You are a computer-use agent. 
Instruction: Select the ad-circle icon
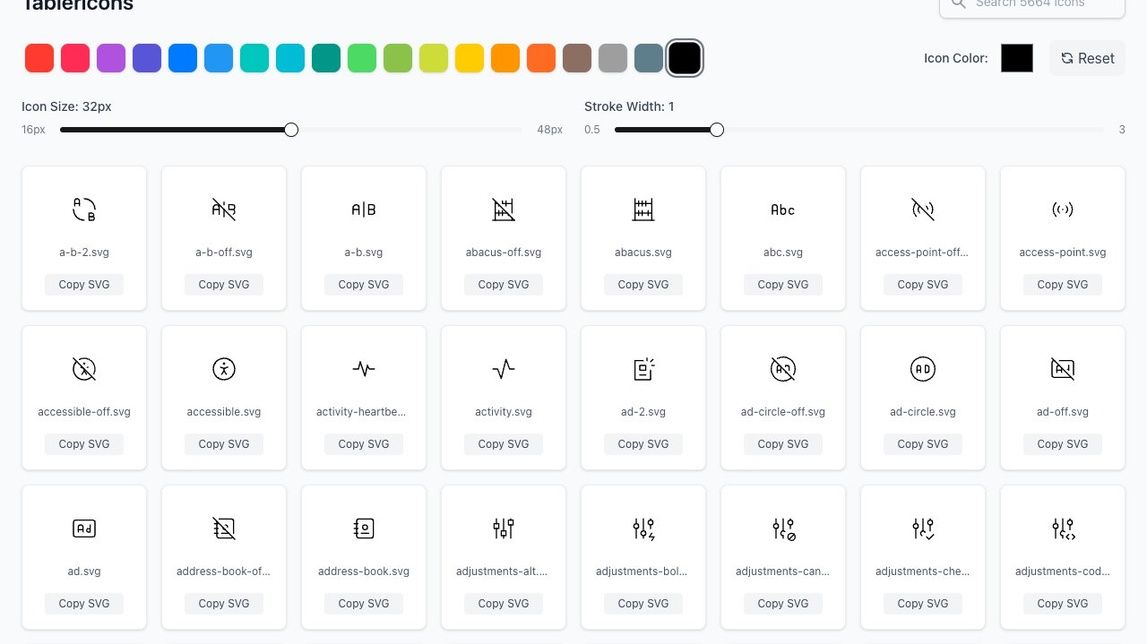click(x=922, y=369)
